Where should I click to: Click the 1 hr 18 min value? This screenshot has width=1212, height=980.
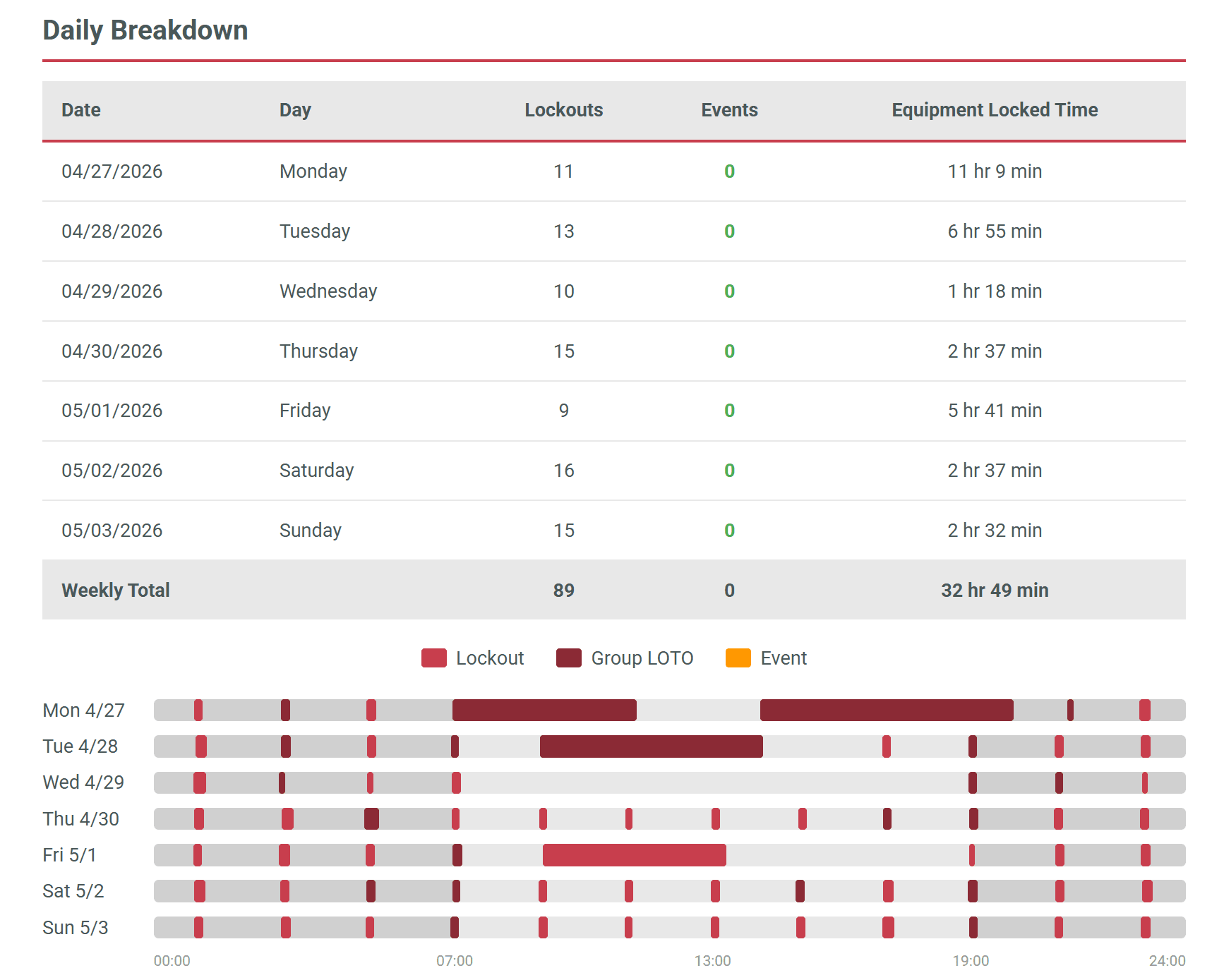click(x=995, y=291)
